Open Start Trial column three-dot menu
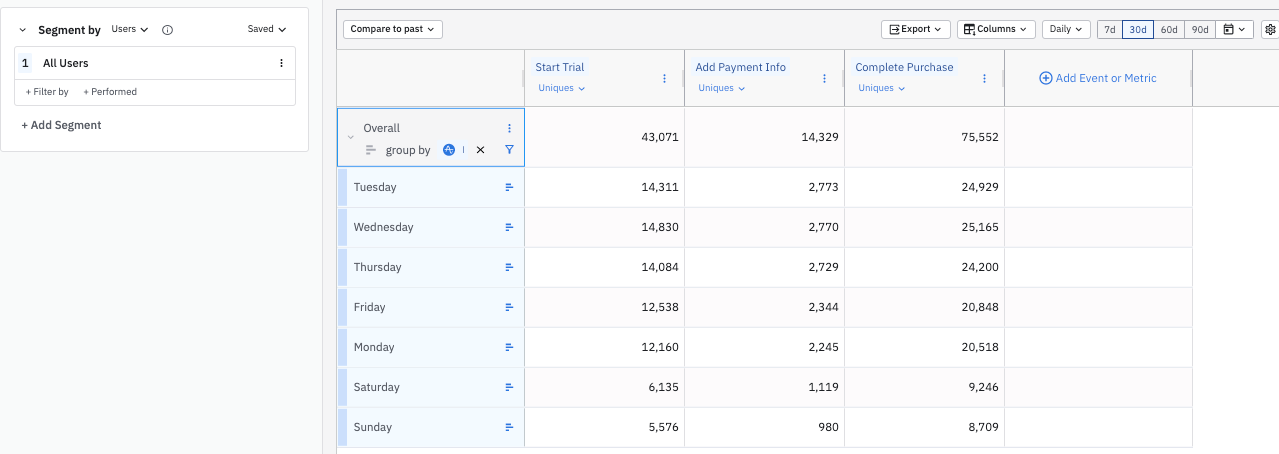Viewport: 1279px width, 454px height. [x=664, y=78]
